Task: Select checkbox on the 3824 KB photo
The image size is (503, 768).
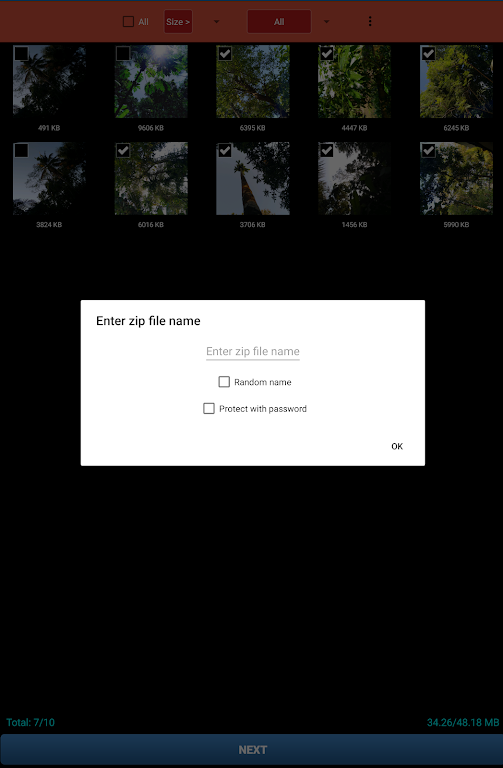Action: pos(21,150)
